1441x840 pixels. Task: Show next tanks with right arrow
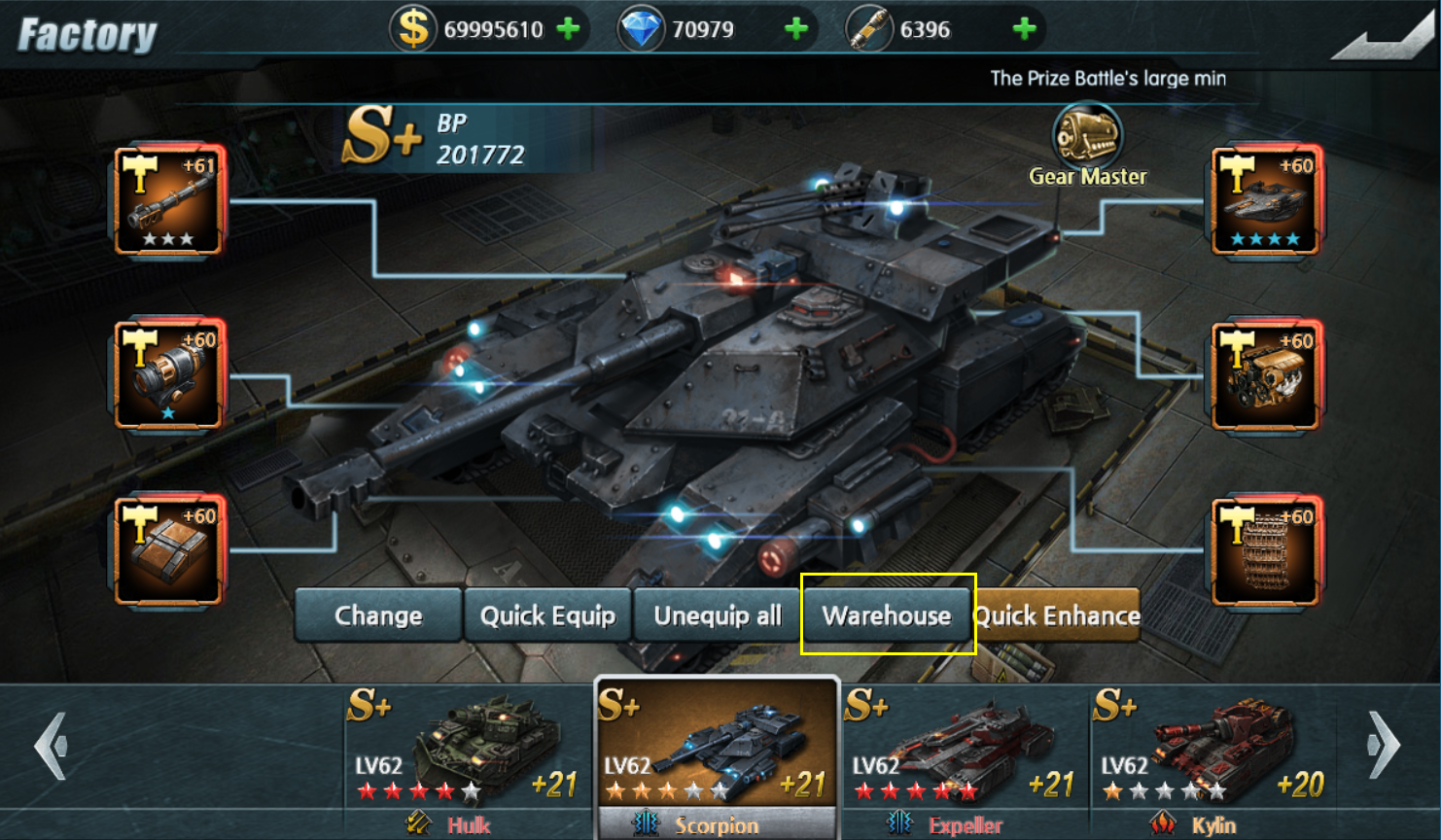[1384, 746]
